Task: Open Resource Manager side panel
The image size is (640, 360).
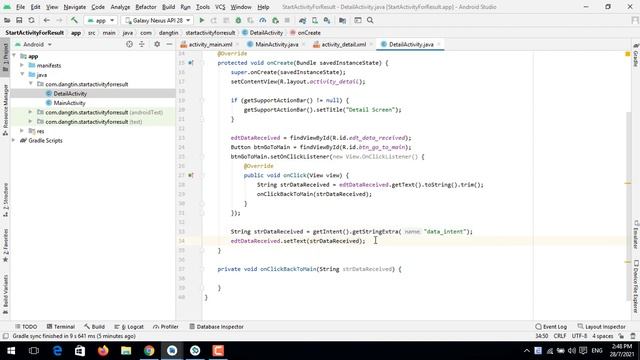Action: click(x=5, y=110)
